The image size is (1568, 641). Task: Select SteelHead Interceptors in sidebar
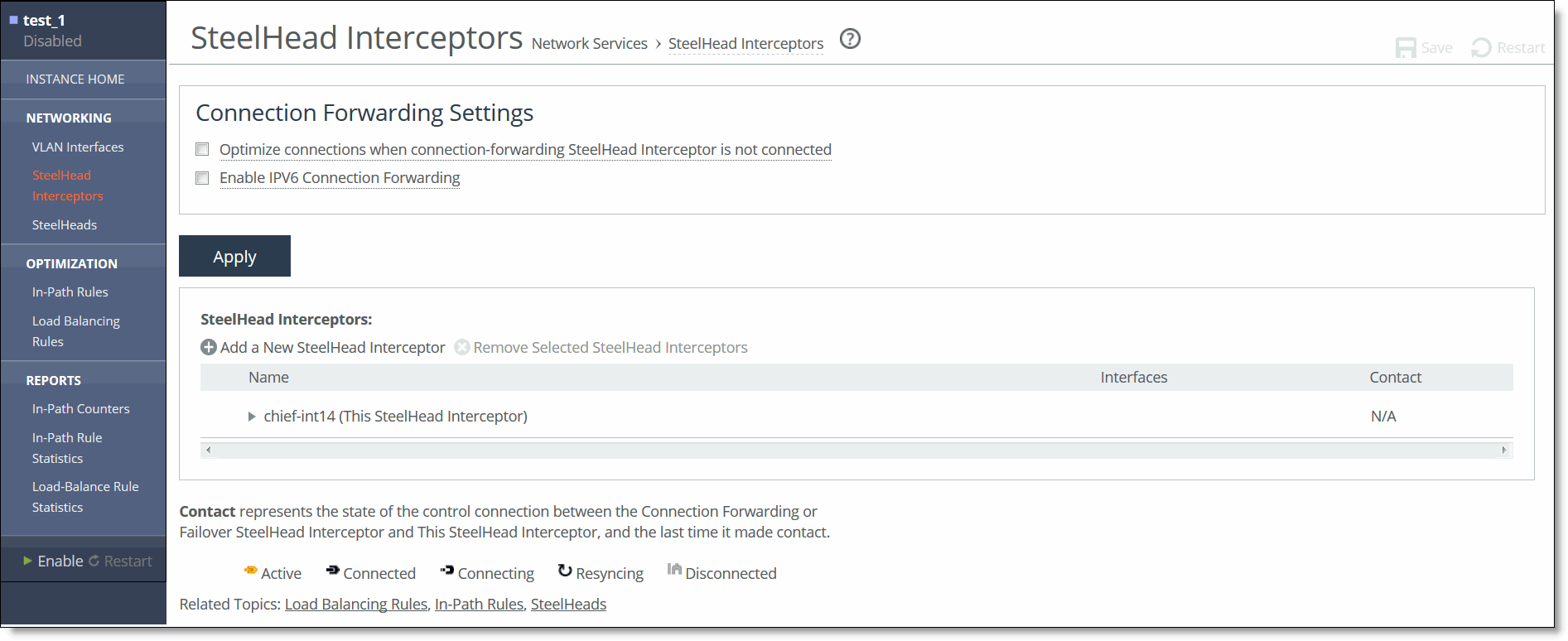pyautogui.click(x=68, y=186)
